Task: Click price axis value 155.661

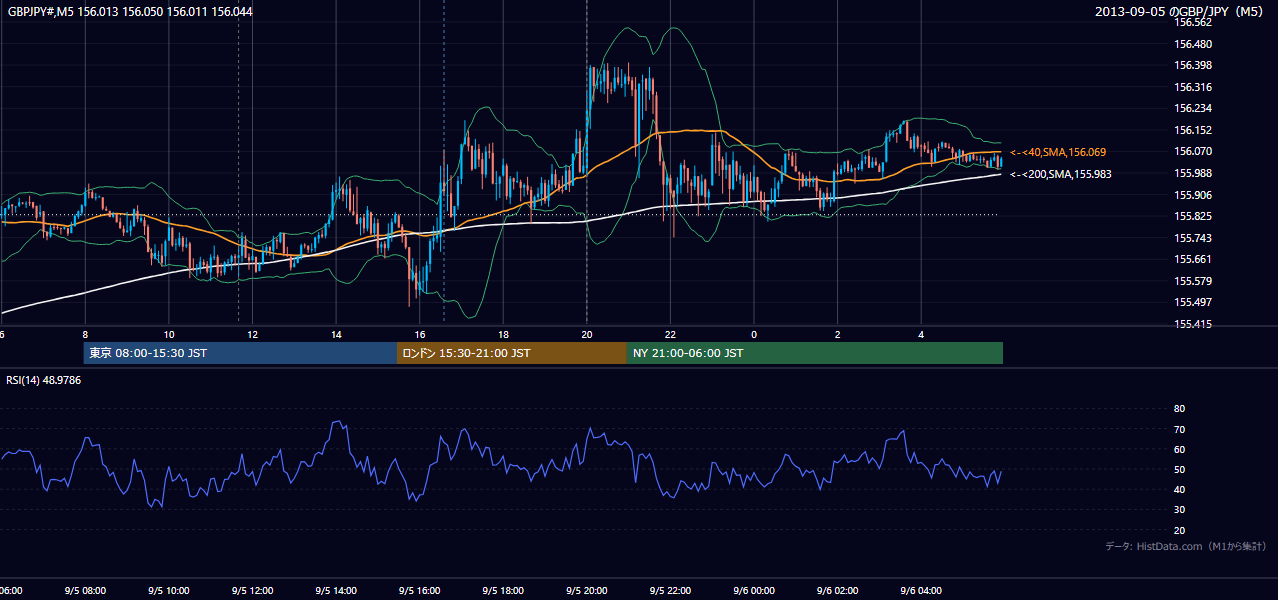Action: (x=1192, y=259)
